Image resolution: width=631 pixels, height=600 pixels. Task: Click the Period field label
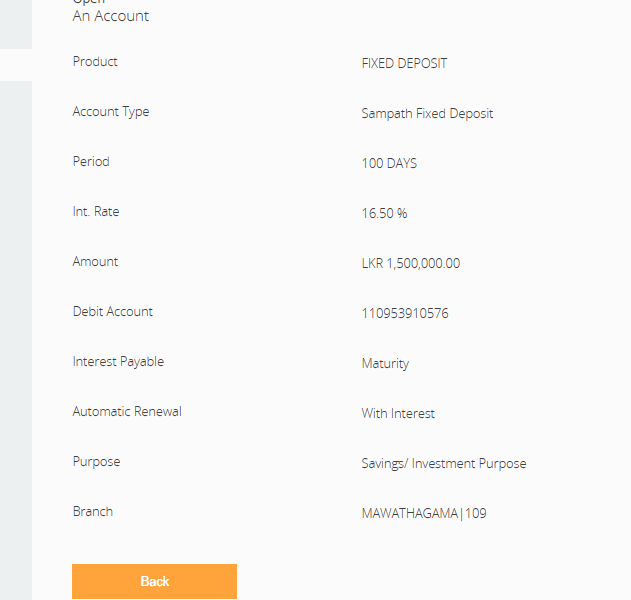91,162
